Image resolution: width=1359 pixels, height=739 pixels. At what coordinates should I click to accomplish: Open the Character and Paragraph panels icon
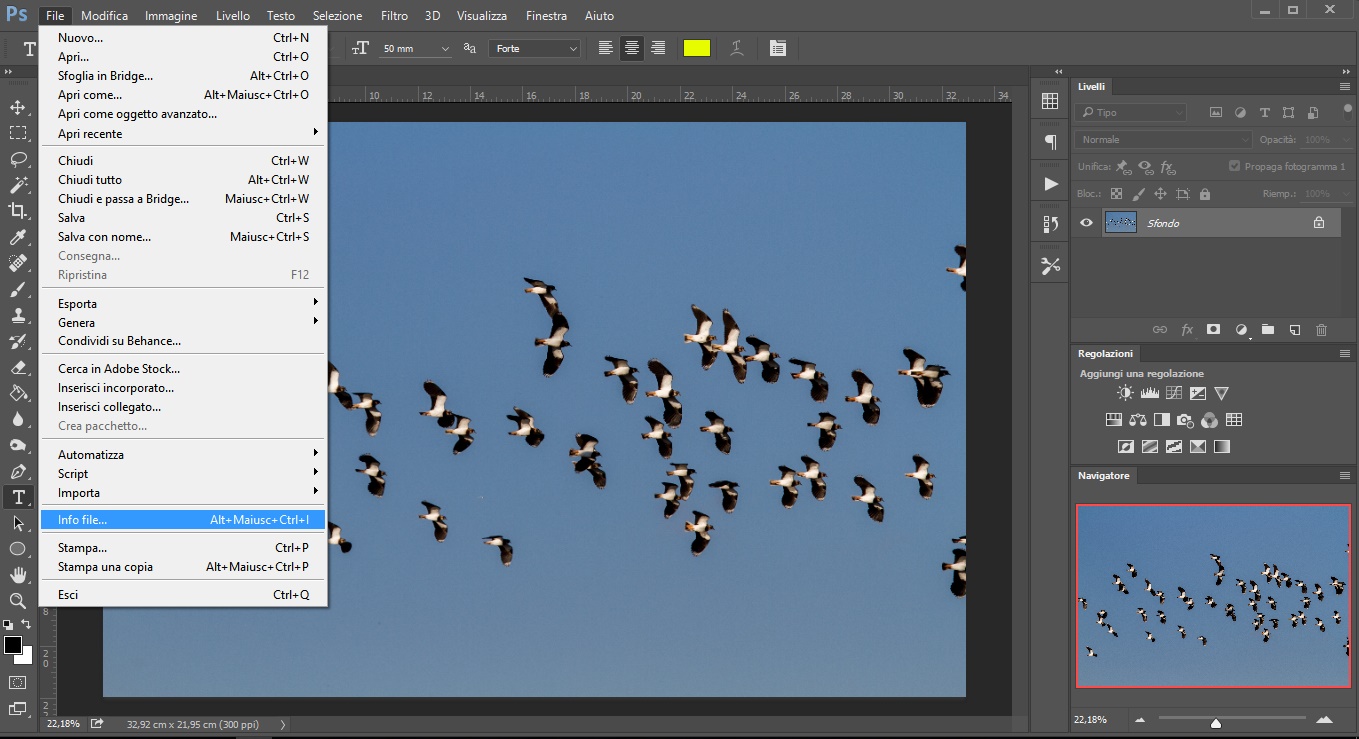778,48
